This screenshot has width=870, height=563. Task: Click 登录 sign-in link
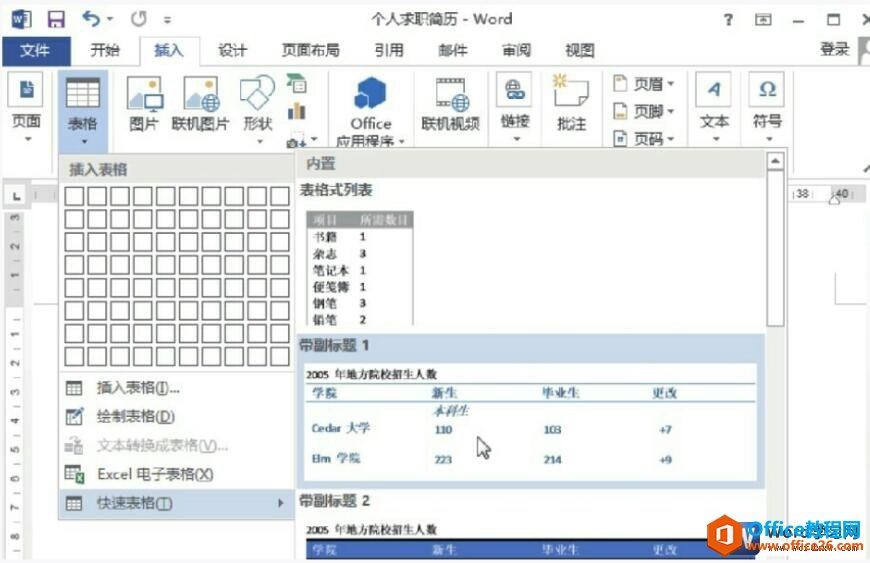835,49
